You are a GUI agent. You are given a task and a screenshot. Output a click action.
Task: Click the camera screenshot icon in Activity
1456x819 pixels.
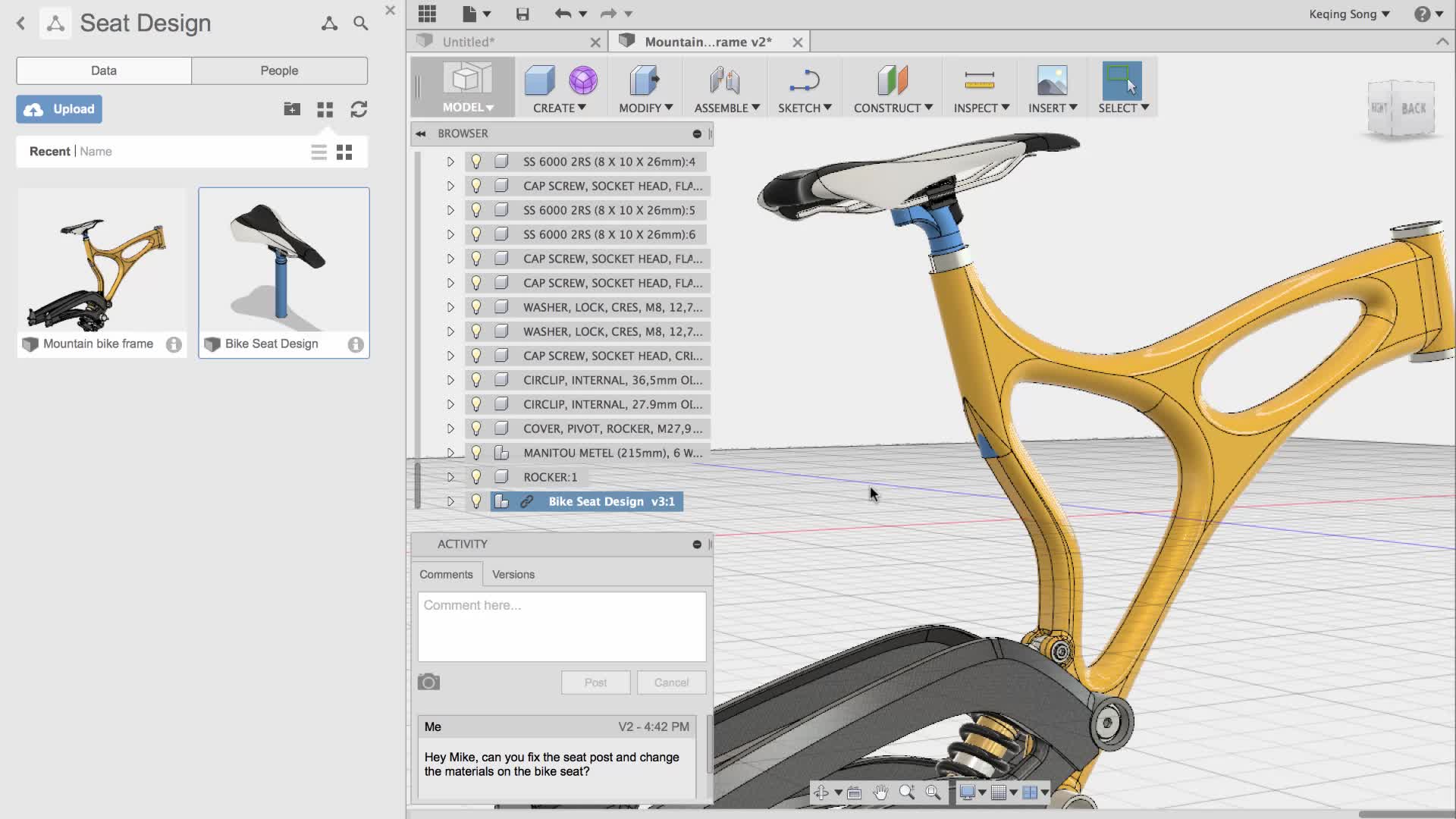click(x=428, y=682)
